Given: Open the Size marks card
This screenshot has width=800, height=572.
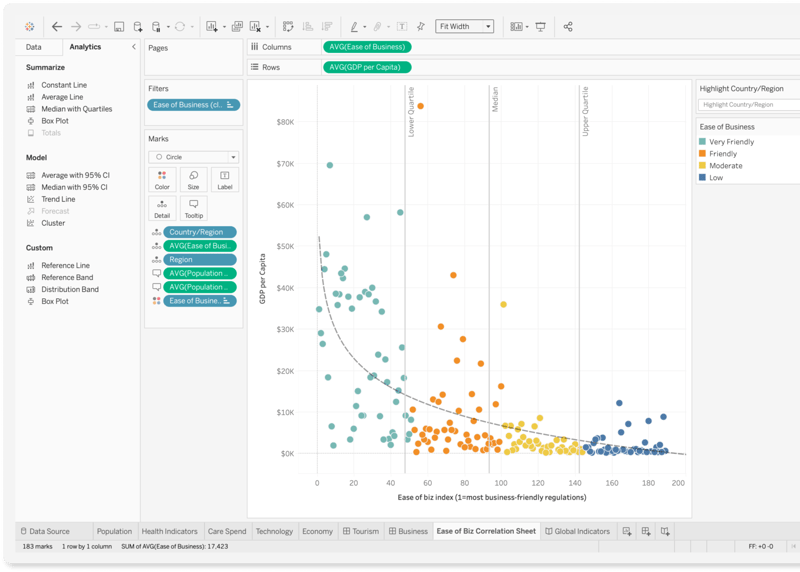Looking at the screenshot, I should [193, 180].
